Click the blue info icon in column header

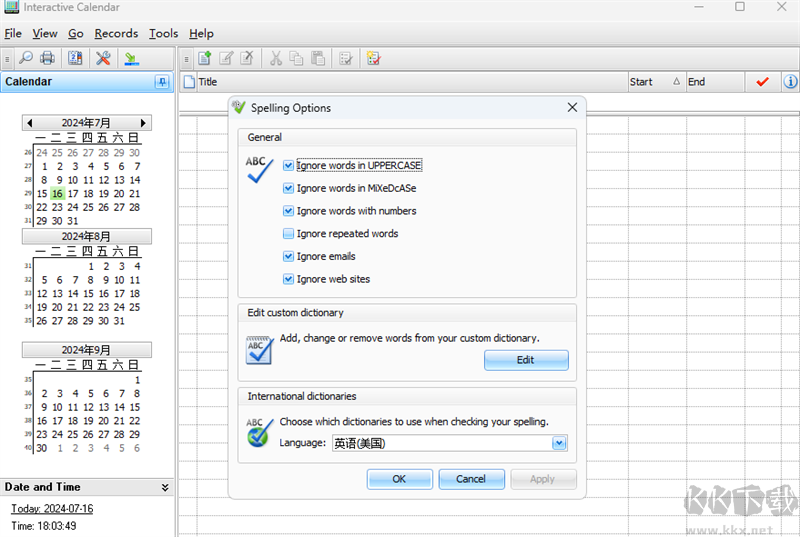[x=789, y=82]
